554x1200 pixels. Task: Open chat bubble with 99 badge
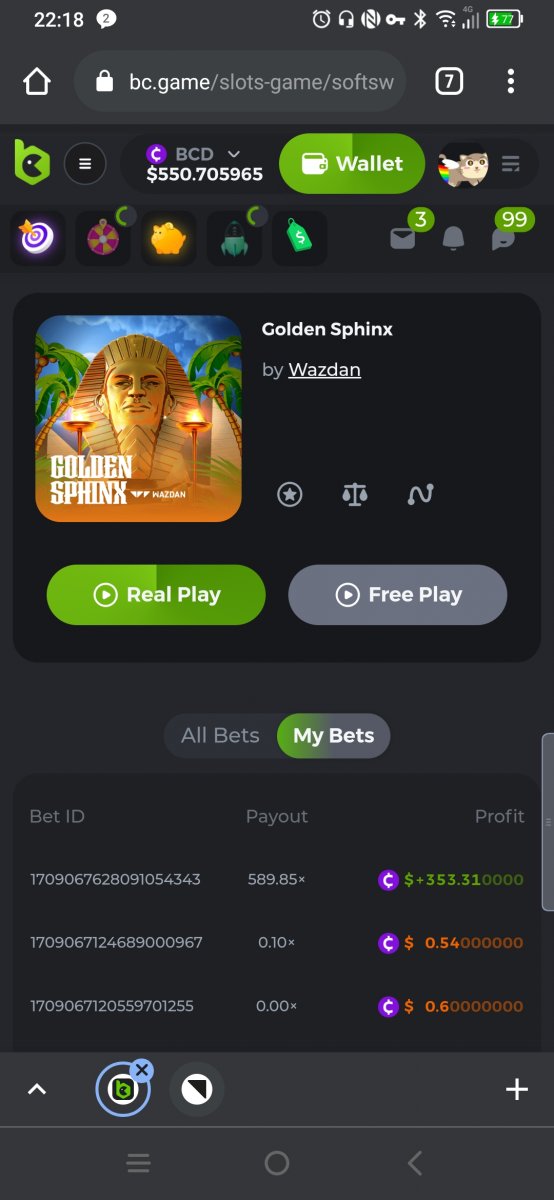point(504,238)
